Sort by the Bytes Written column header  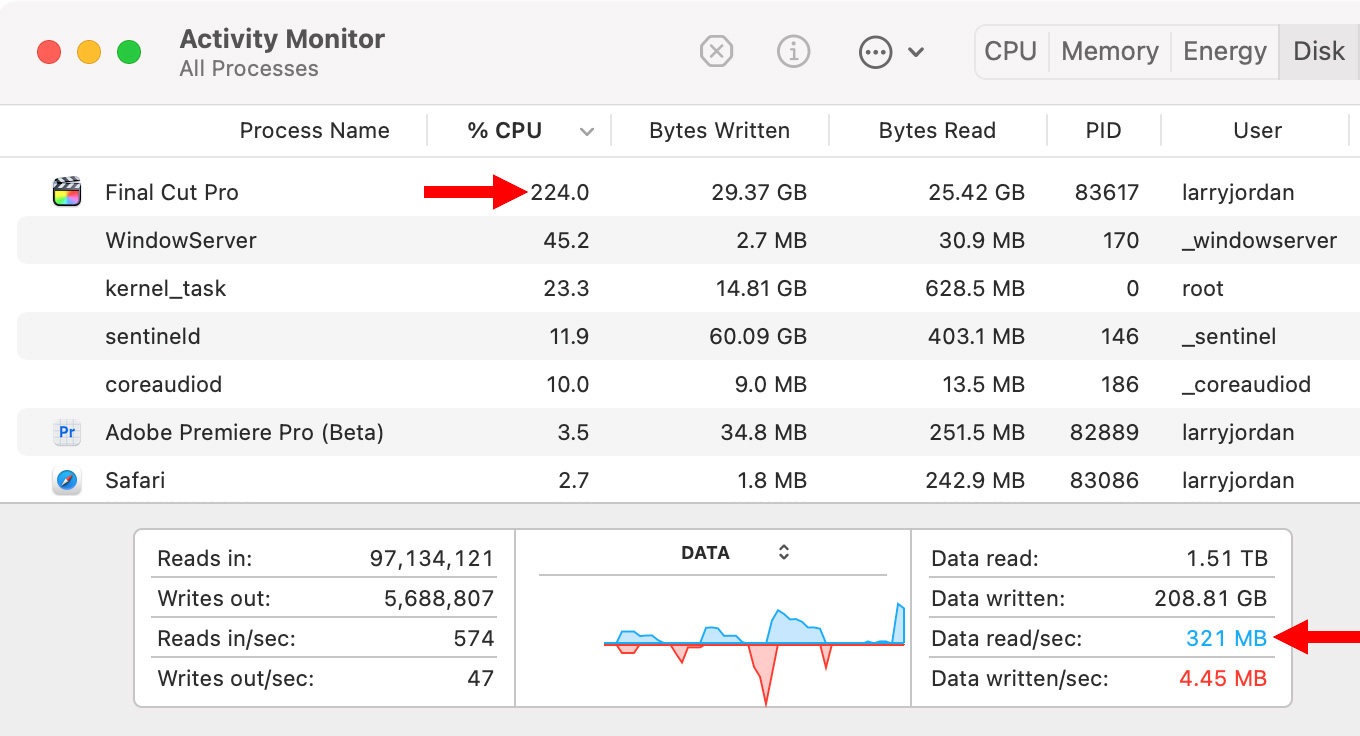tap(719, 130)
